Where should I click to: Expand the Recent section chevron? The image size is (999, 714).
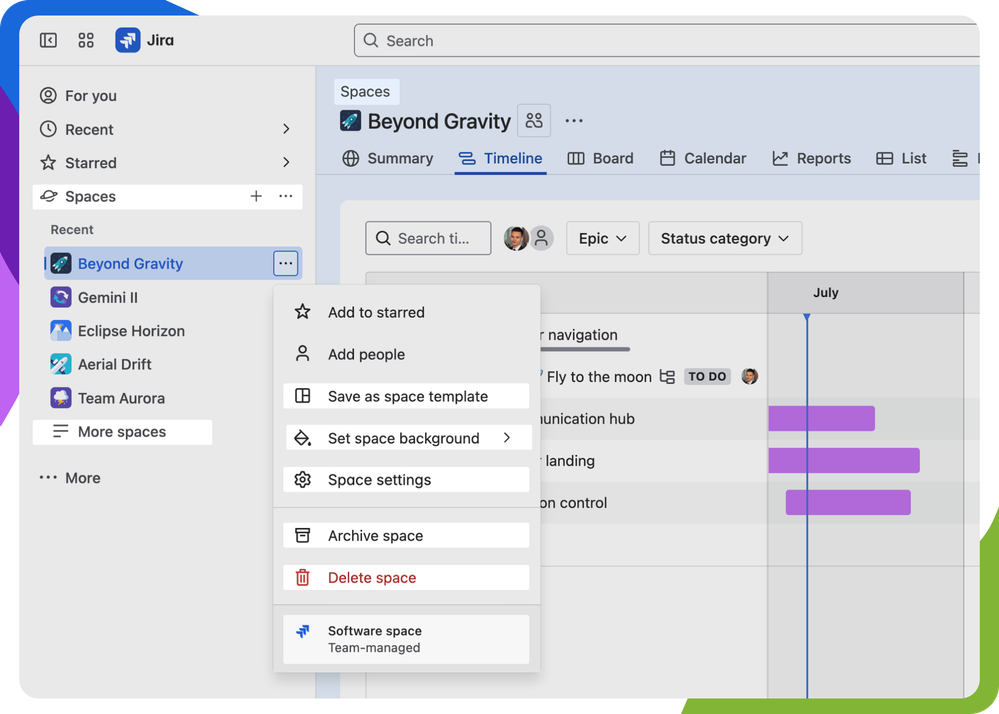coord(286,129)
